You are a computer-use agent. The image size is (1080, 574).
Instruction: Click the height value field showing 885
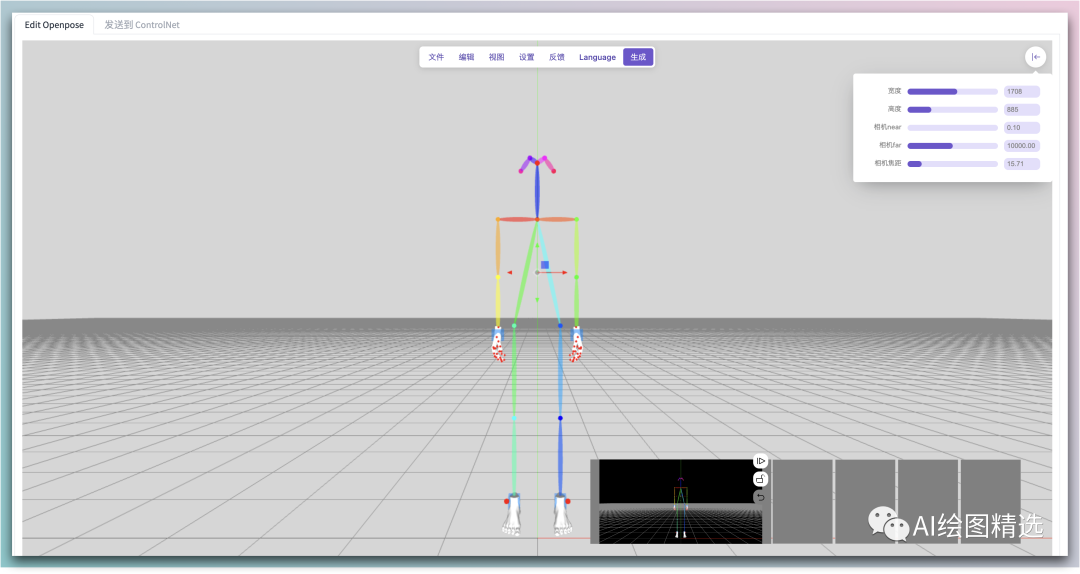click(1021, 110)
